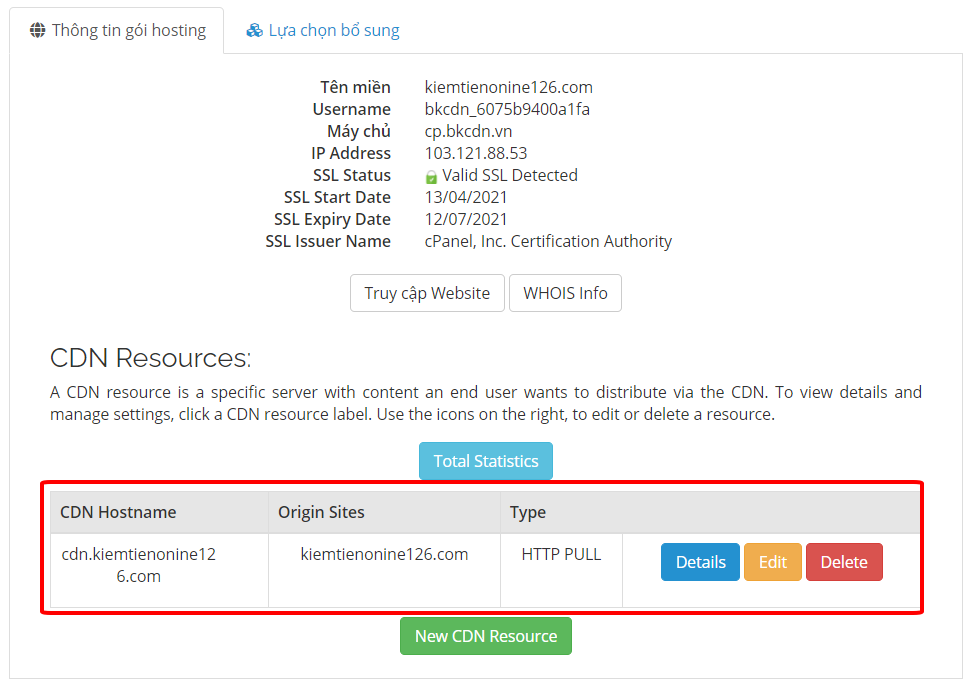Create a New CDN Resource
The height and width of the screenshot is (684, 969).
tap(485, 636)
